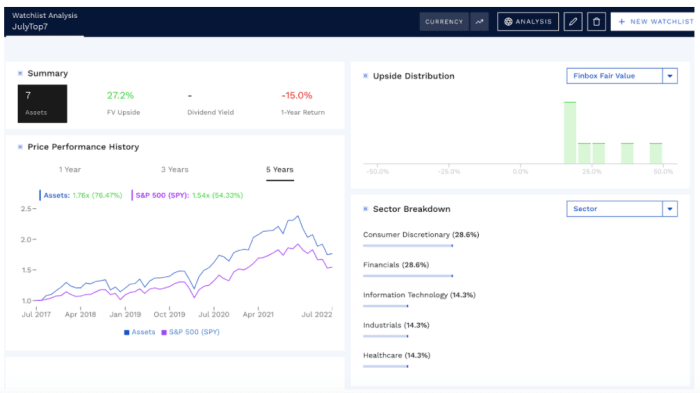Click the Currency button
700x393 pixels.
(x=444, y=21)
